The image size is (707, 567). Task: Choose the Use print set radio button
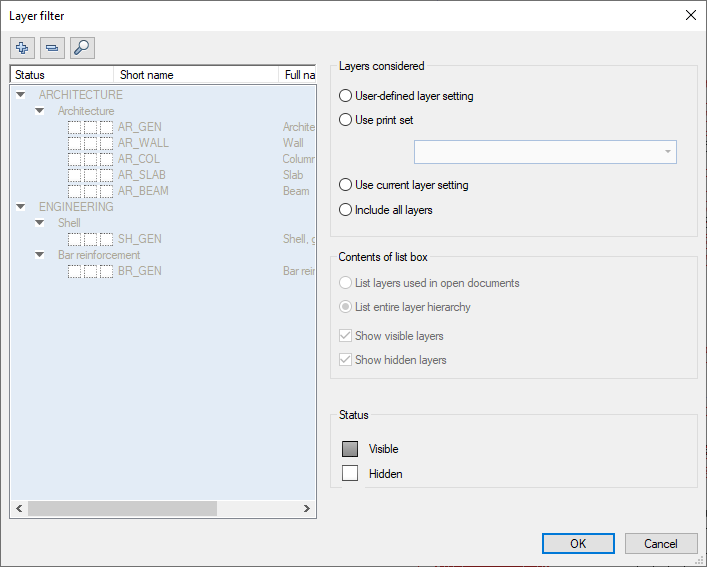pos(346,120)
